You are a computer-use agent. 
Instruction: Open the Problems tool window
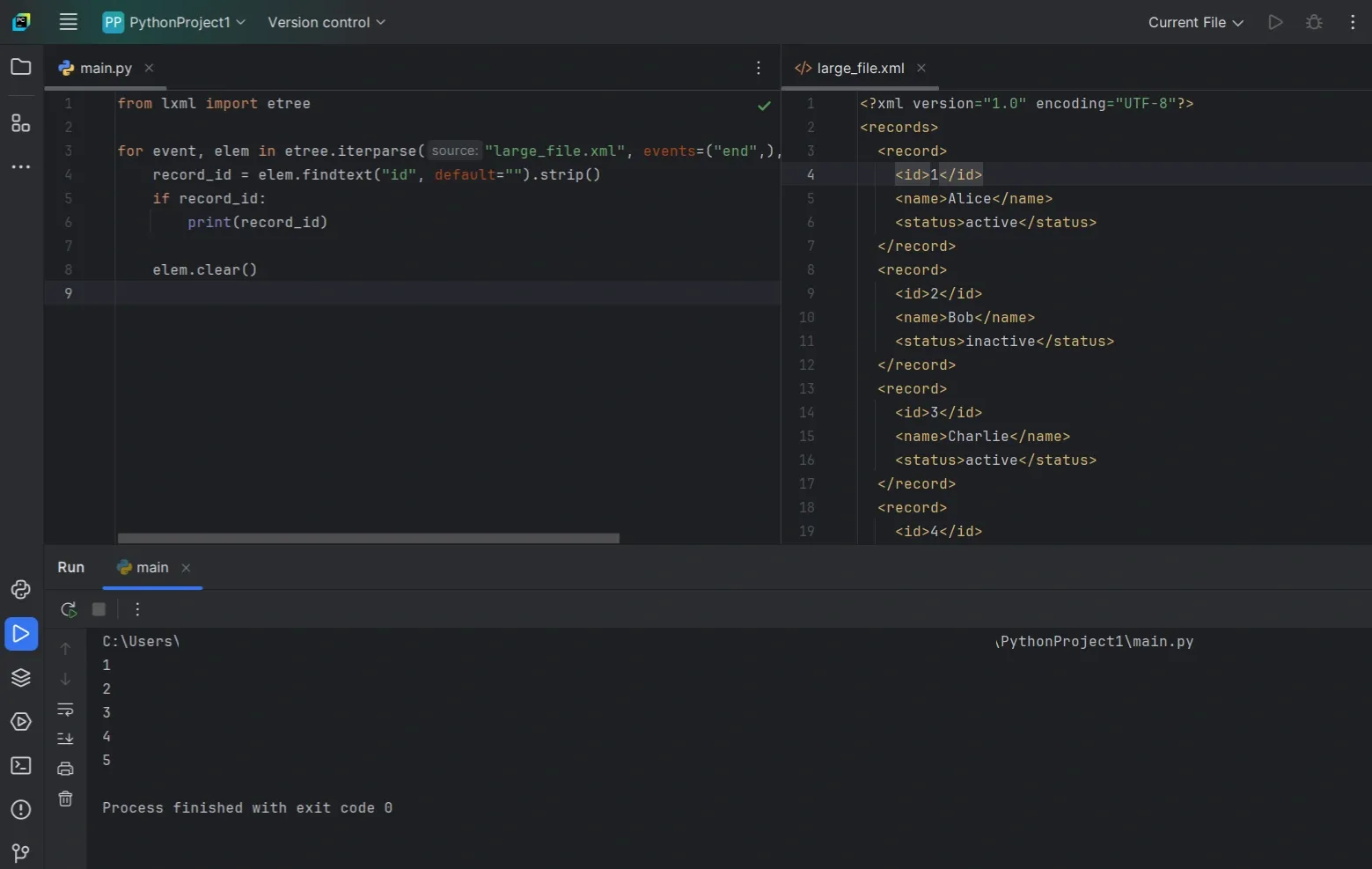point(20,810)
